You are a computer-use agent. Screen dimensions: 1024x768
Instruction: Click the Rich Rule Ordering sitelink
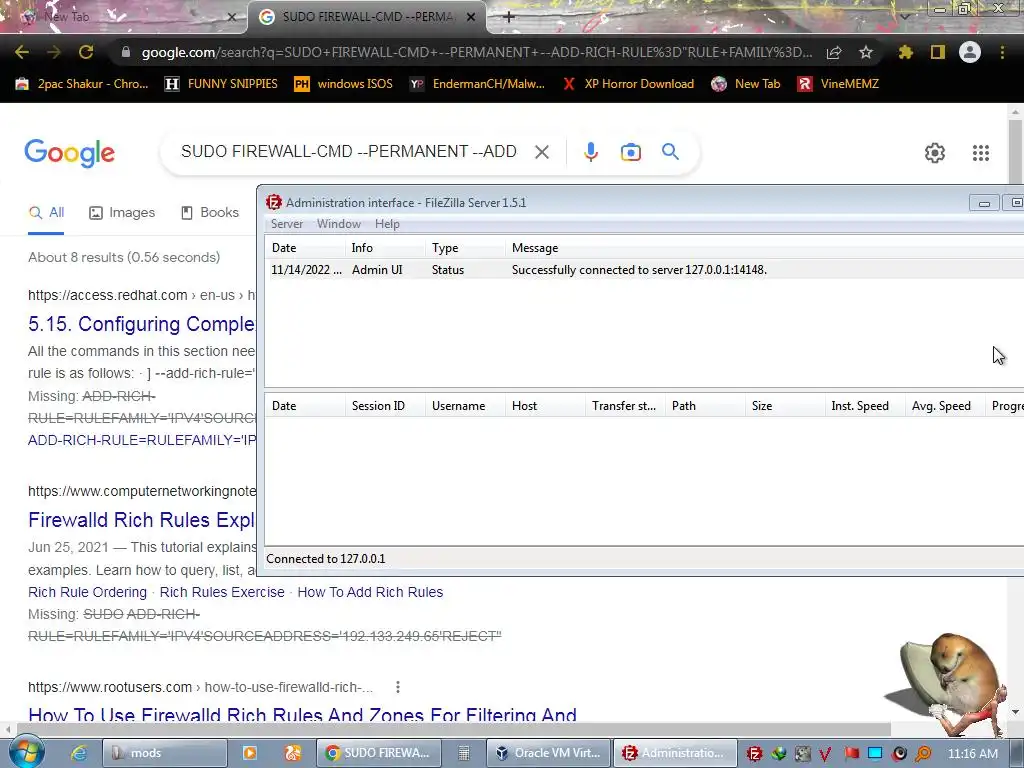pyautogui.click(x=88, y=592)
